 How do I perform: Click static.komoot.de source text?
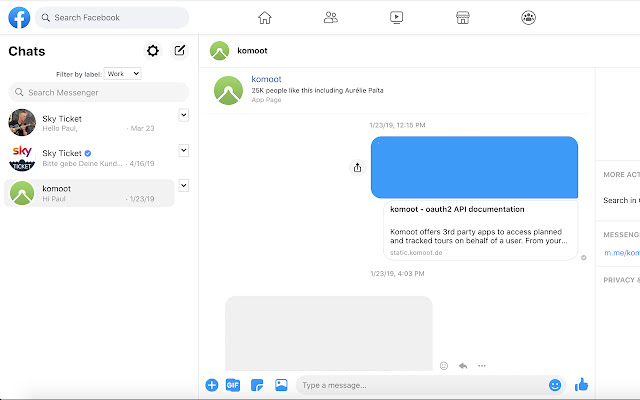pyautogui.click(x=416, y=253)
